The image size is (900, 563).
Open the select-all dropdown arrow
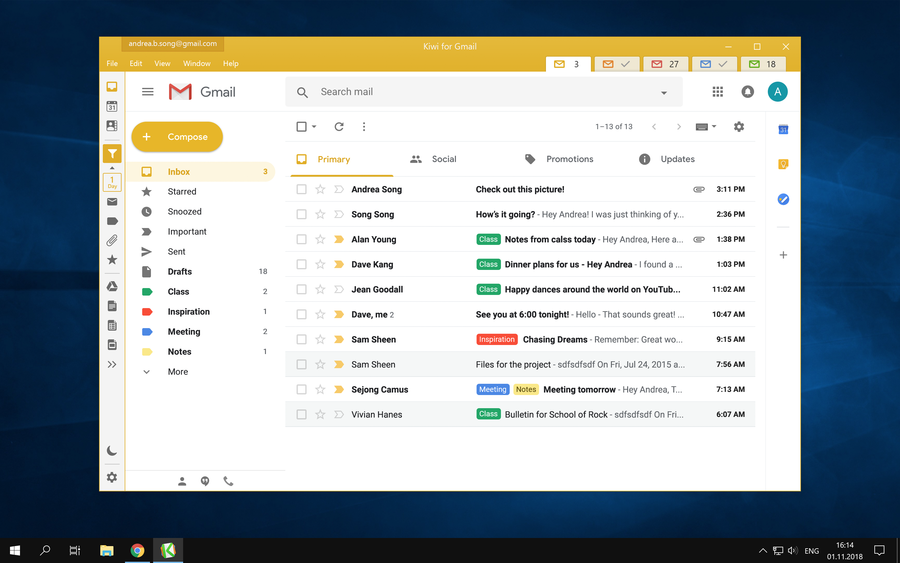point(314,127)
